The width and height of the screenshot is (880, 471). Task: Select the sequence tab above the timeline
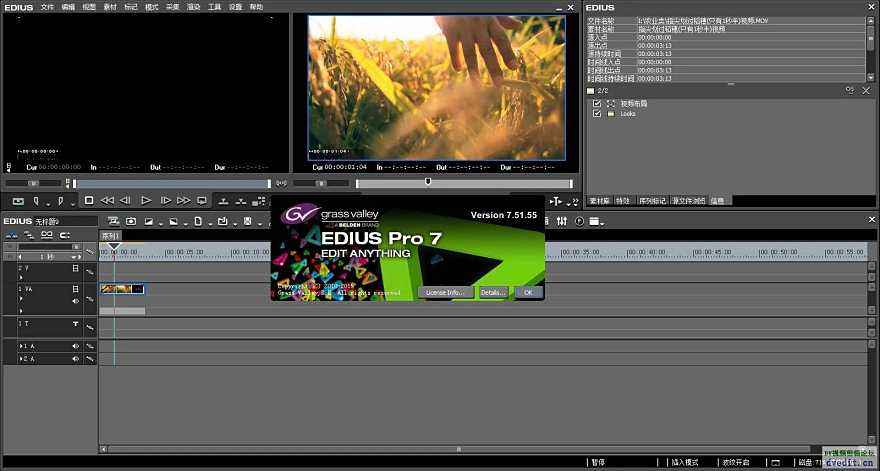point(111,235)
